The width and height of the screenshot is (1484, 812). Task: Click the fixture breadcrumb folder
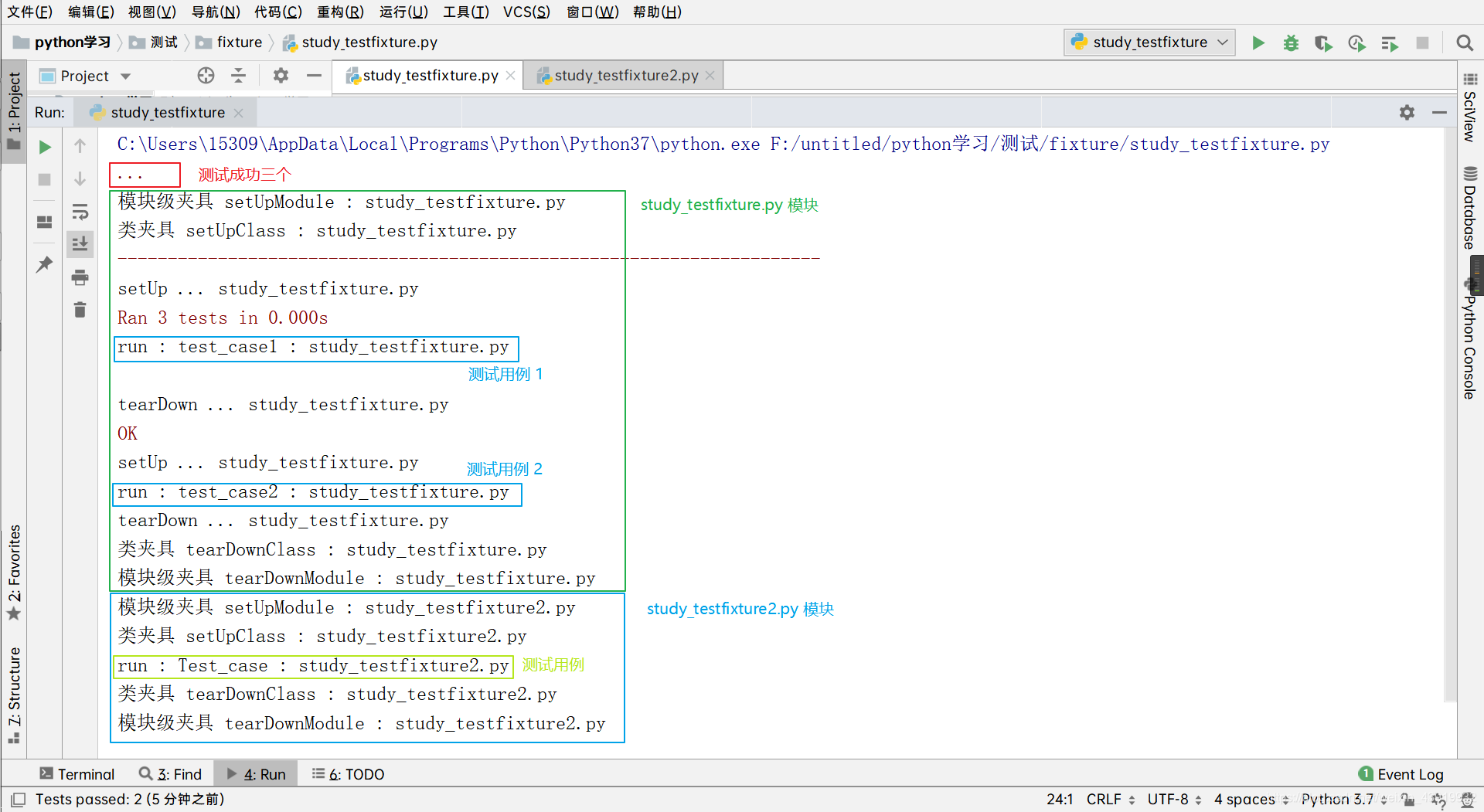[x=230, y=42]
